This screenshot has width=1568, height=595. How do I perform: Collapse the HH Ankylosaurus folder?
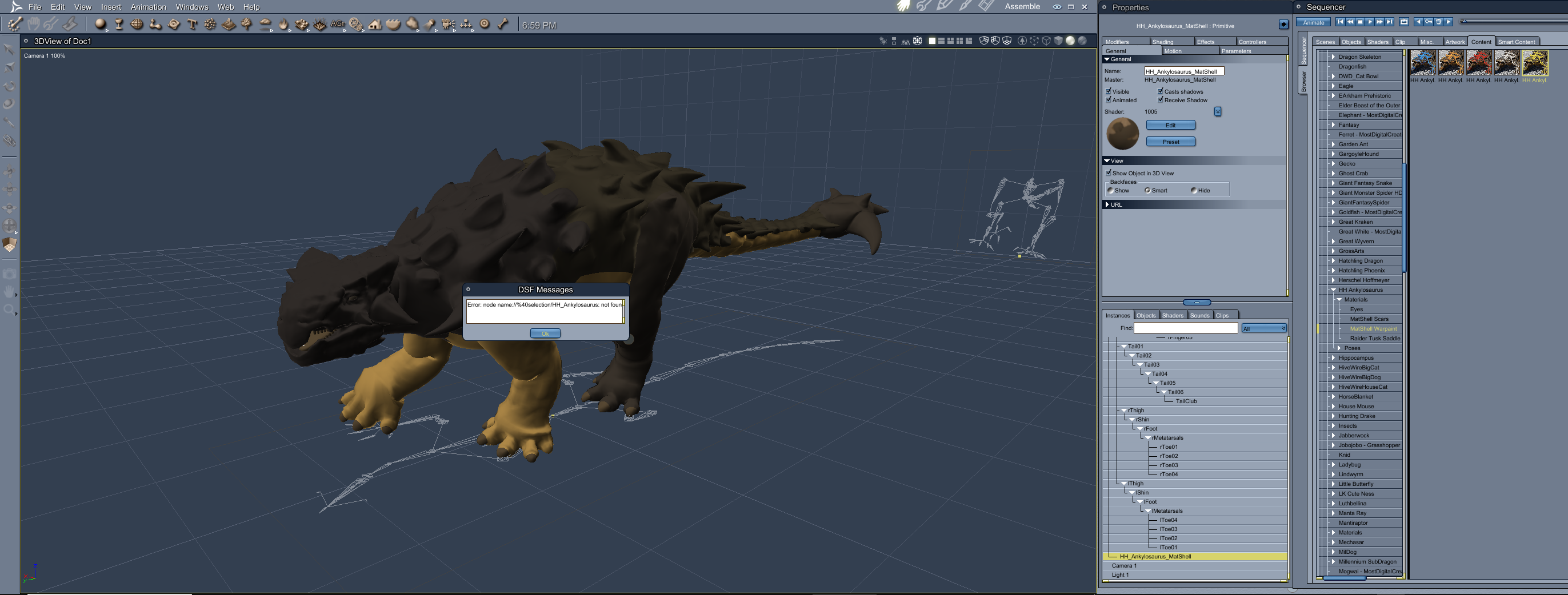[1333, 290]
